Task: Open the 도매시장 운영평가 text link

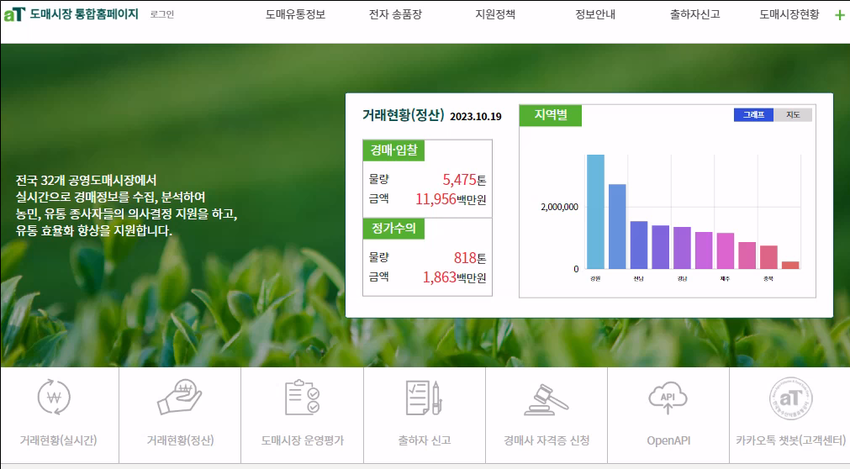Action: click(x=302, y=440)
